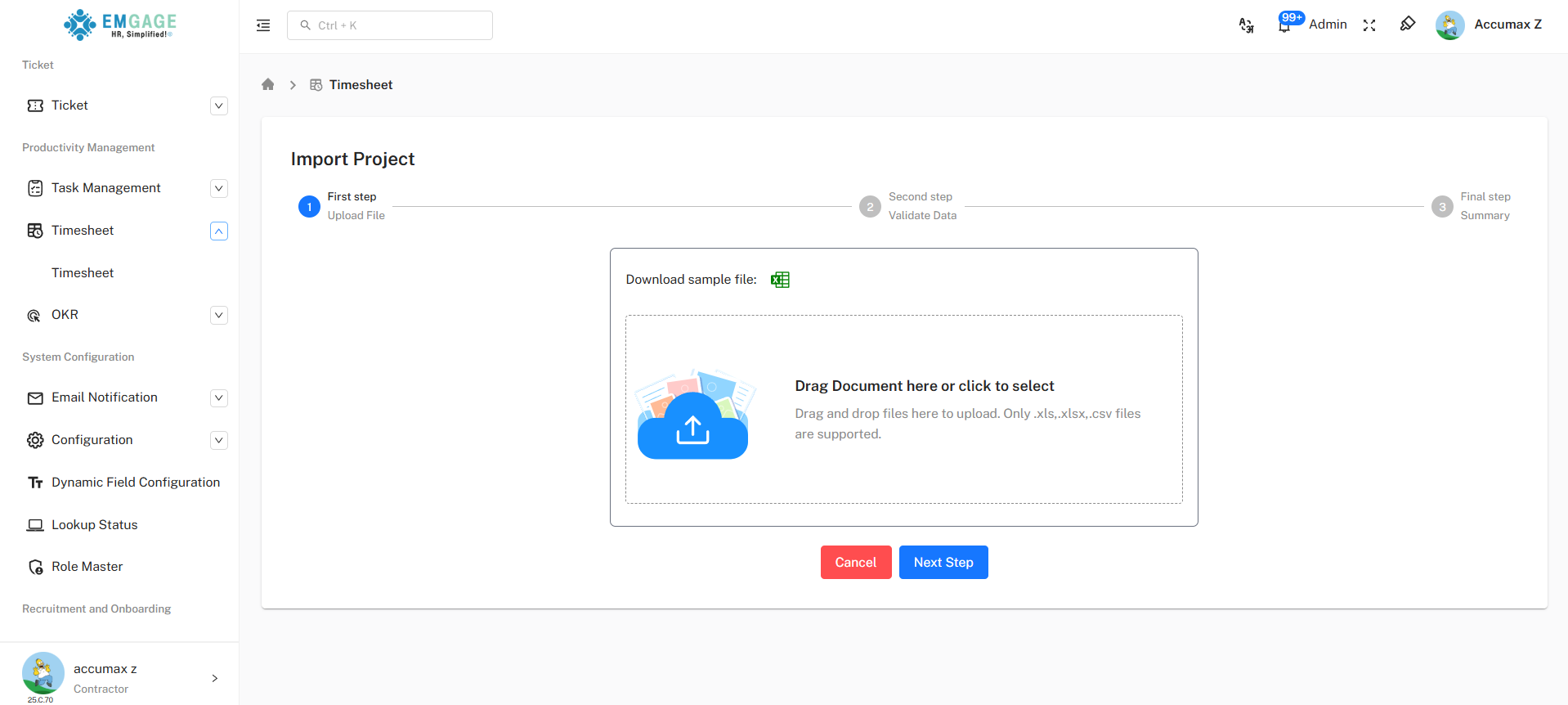Open Email Notification menu item
The height and width of the screenshot is (705, 1568).
pyautogui.click(x=105, y=397)
